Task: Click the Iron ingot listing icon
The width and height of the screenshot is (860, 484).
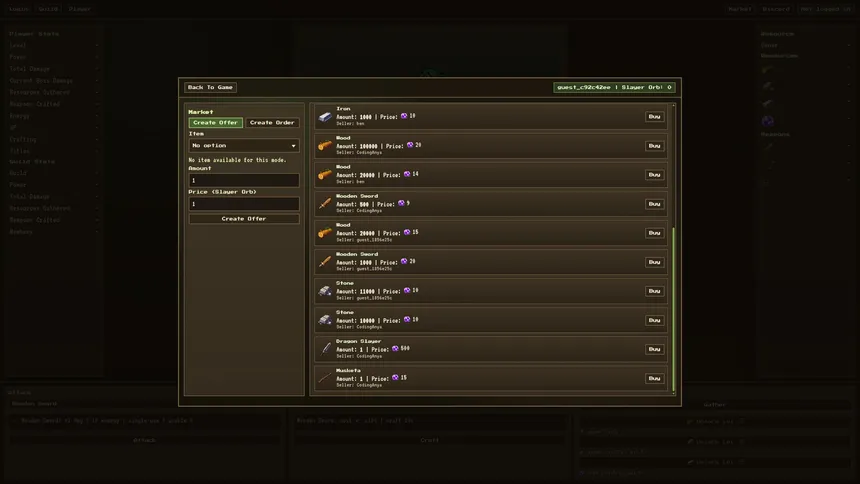Action: tap(325, 116)
